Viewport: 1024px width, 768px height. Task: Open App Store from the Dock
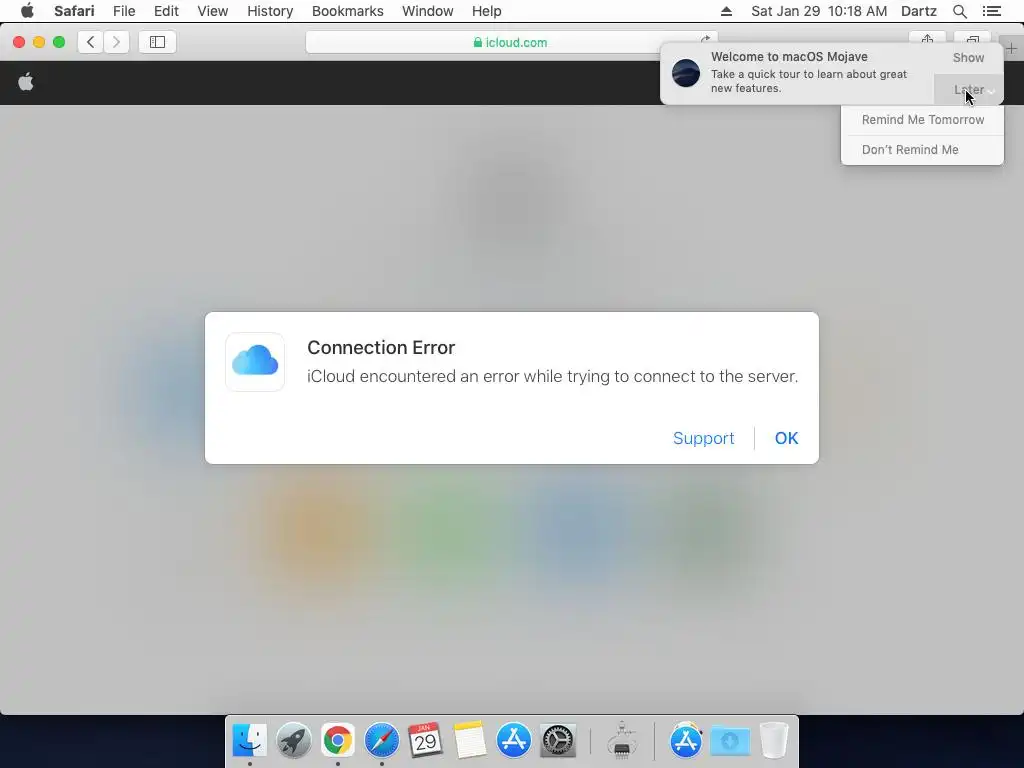514,741
